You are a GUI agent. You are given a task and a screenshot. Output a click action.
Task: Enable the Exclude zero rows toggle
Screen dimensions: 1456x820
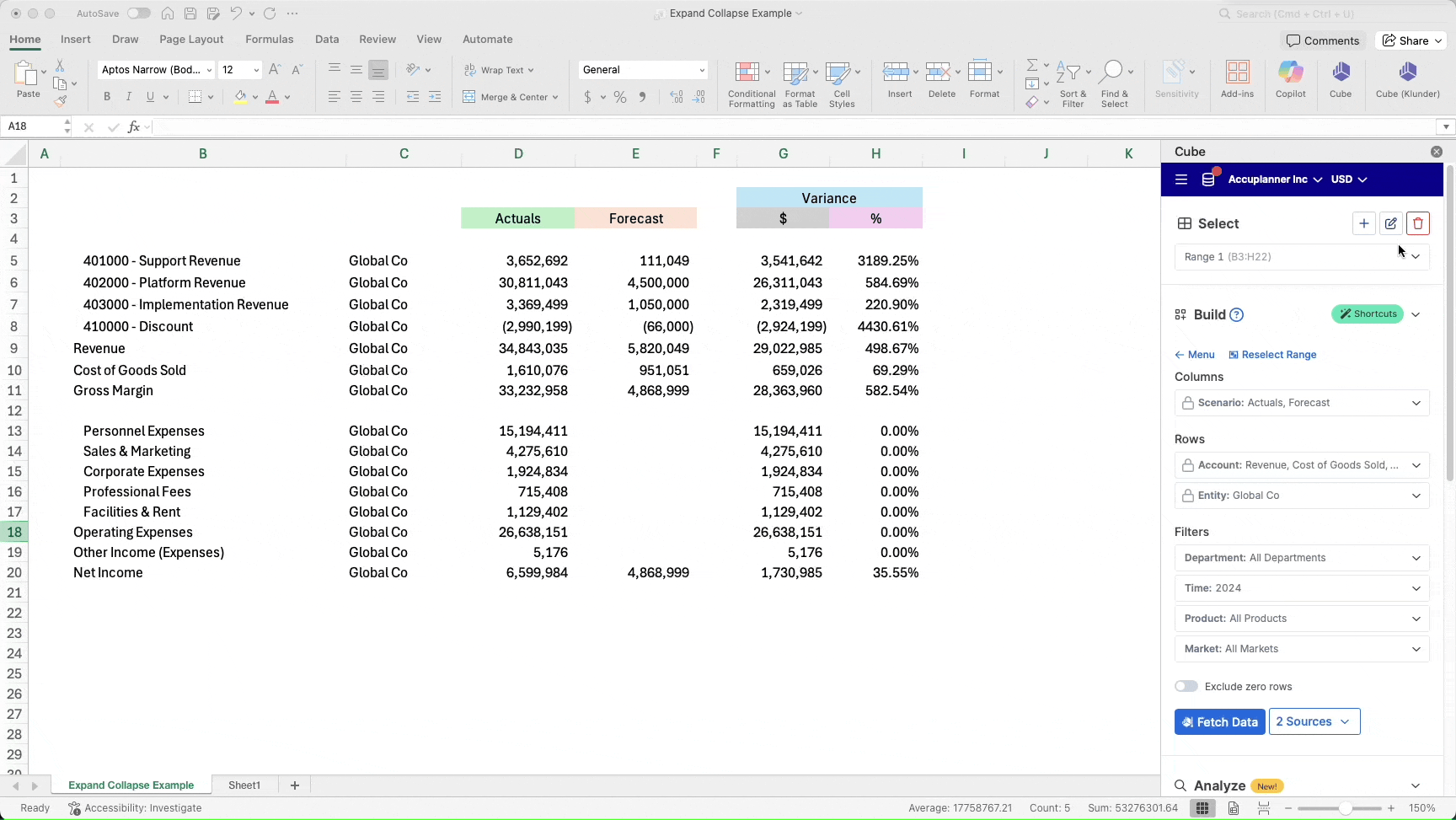click(1186, 686)
